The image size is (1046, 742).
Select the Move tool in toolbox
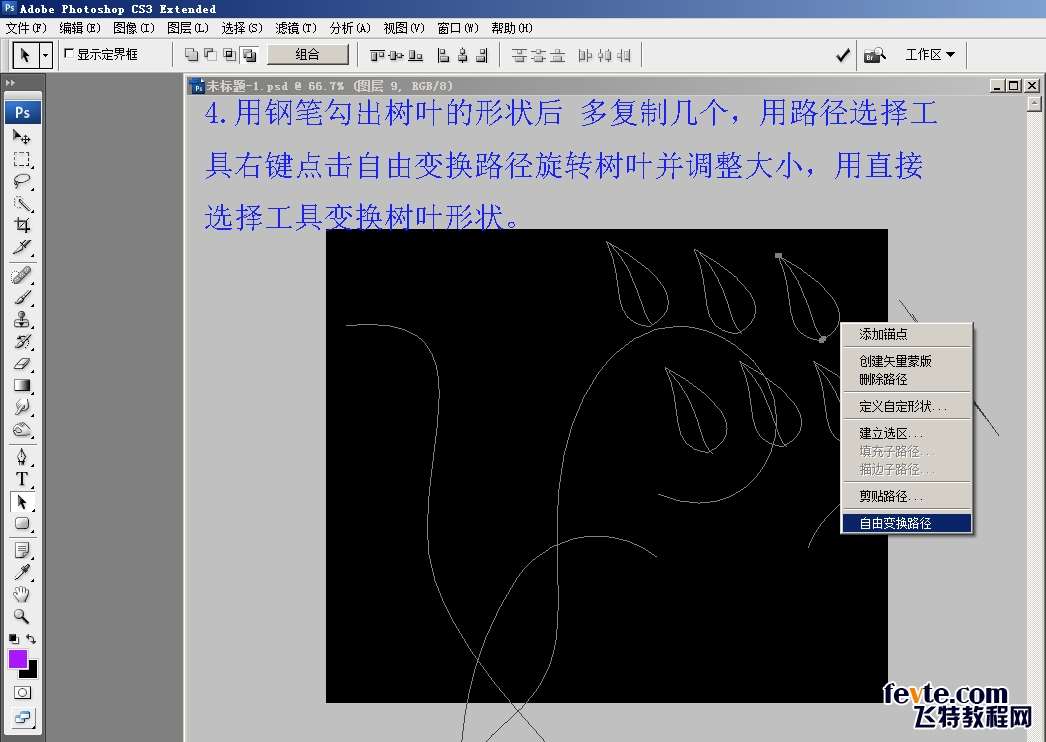(x=22, y=137)
